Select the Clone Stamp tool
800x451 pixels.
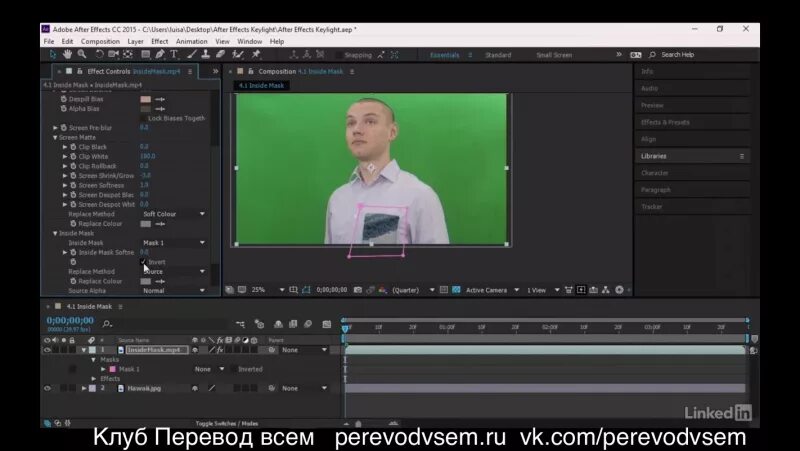[x=206, y=54]
